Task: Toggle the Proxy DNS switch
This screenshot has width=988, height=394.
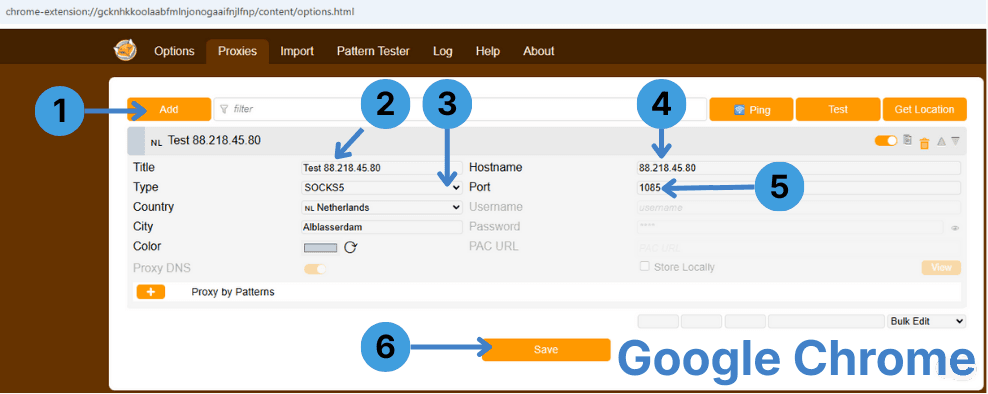Action: [x=316, y=269]
